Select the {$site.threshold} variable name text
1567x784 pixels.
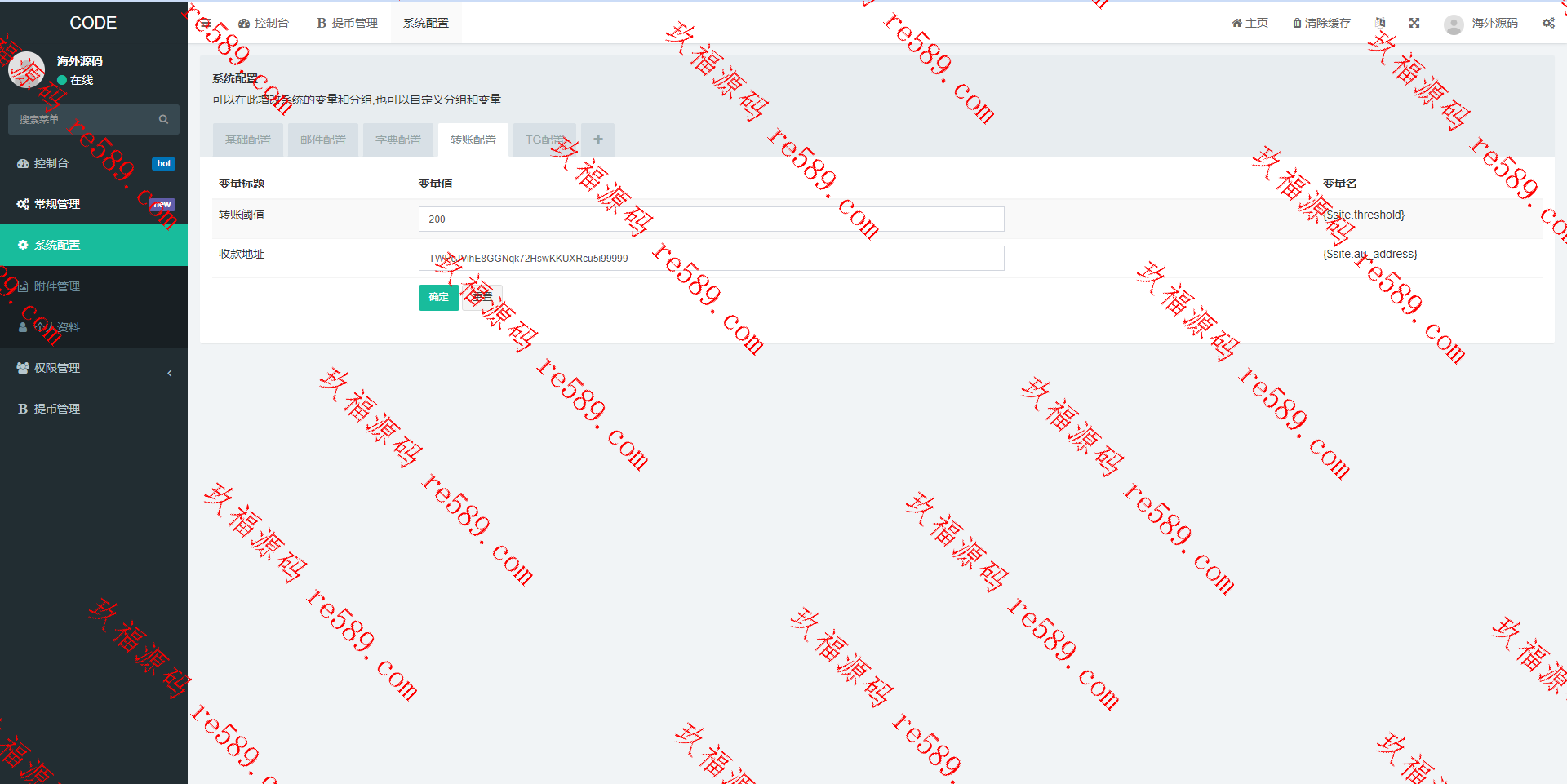[x=1364, y=215]
